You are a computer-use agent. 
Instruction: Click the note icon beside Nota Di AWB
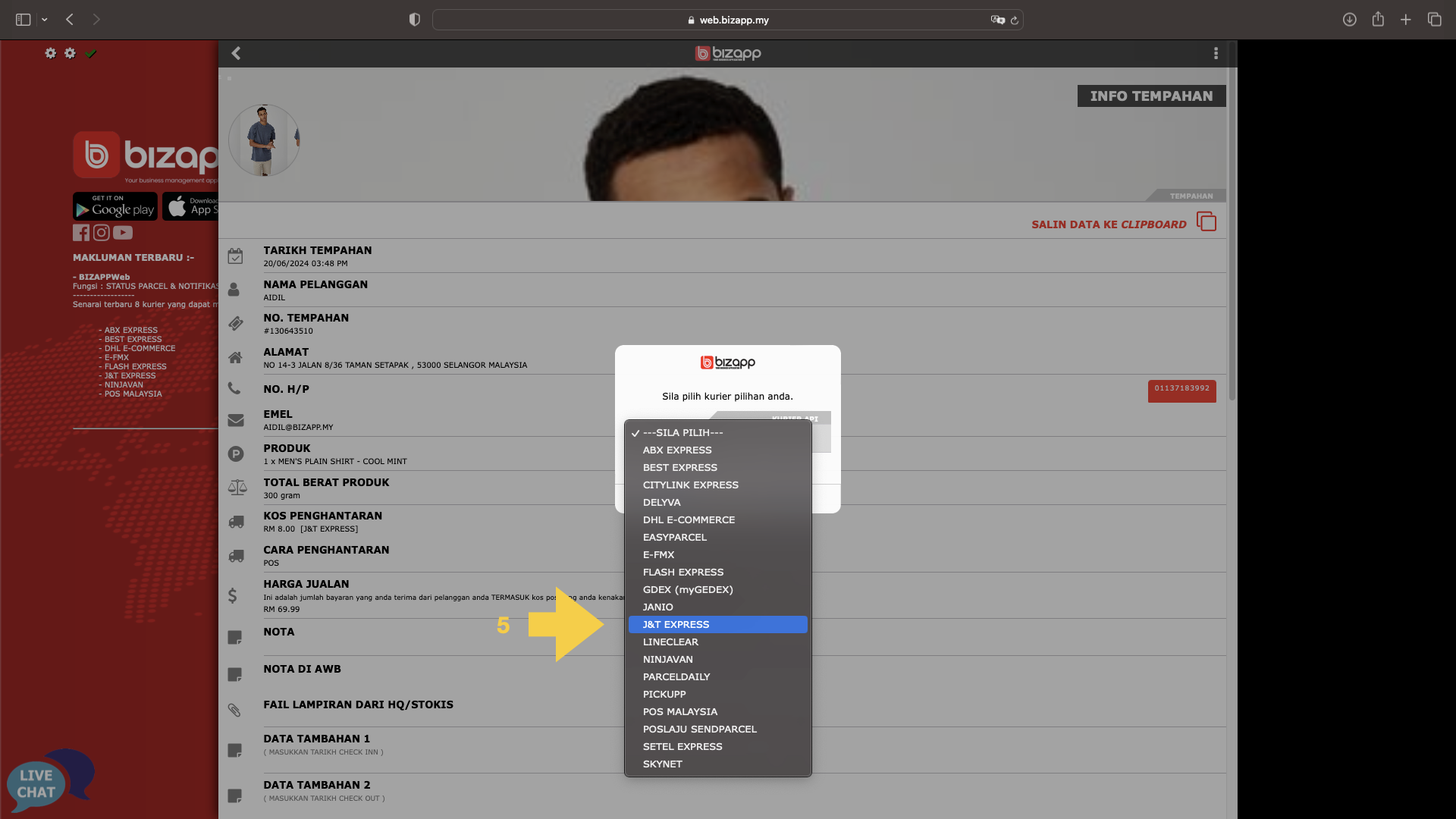coord(235,675)
